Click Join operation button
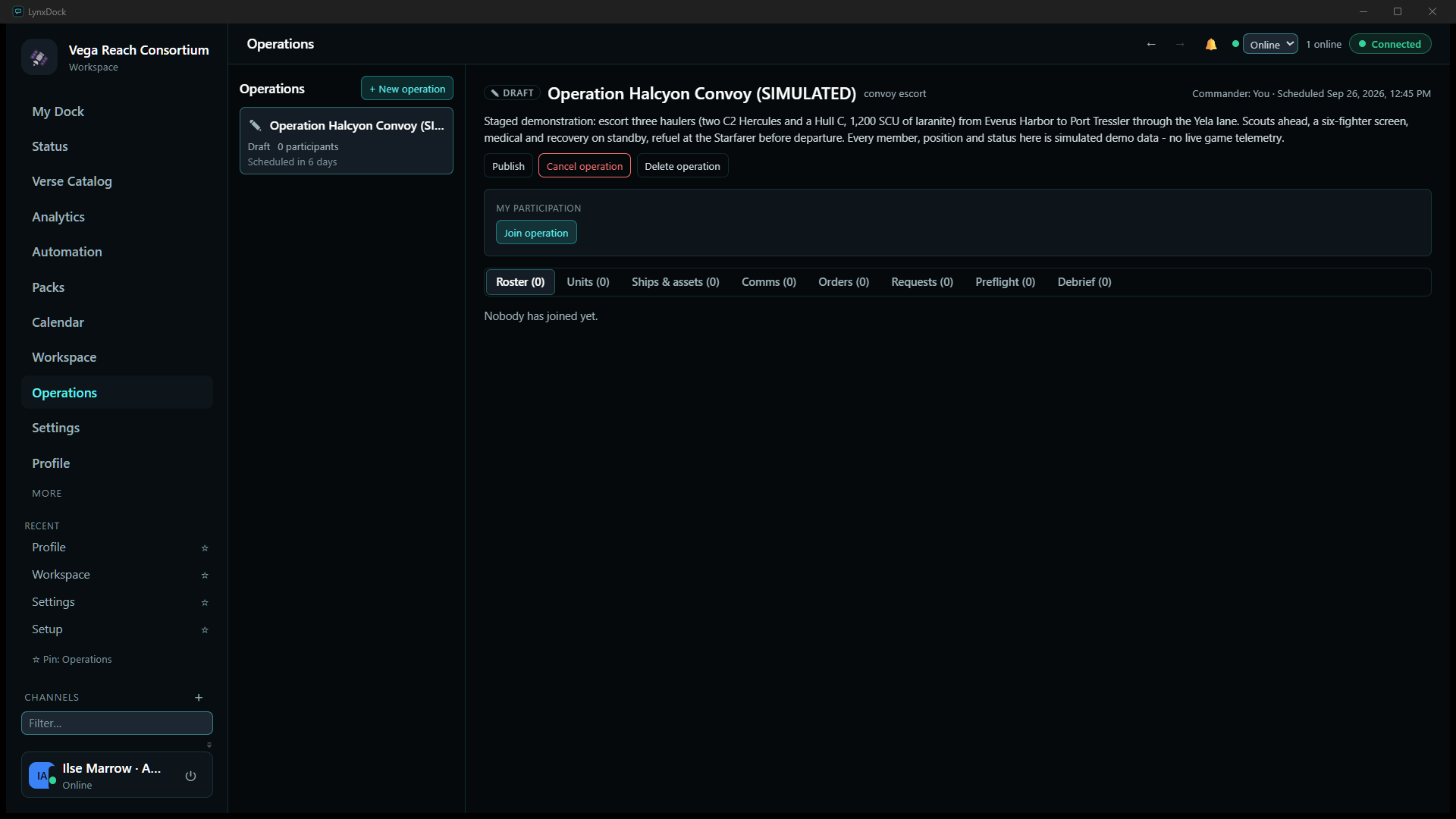Screen dimensions: 1456x819 point(536,233)
